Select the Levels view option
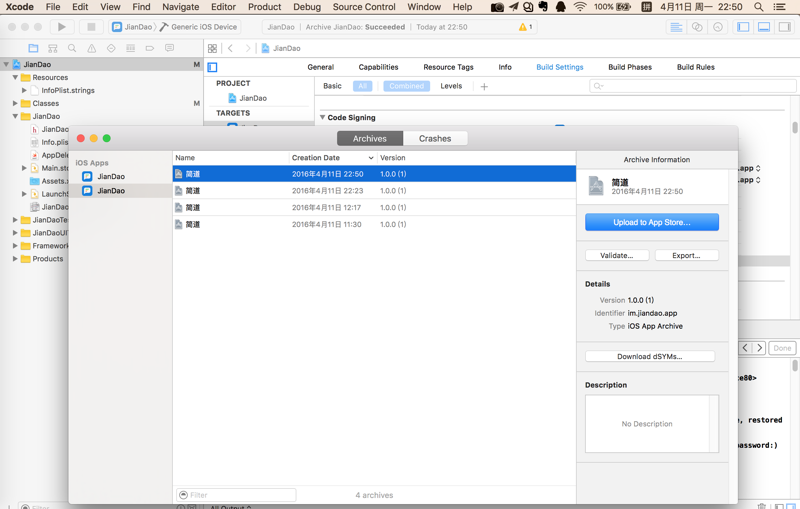The image size is (800, 509). click(x=451, y=86)
